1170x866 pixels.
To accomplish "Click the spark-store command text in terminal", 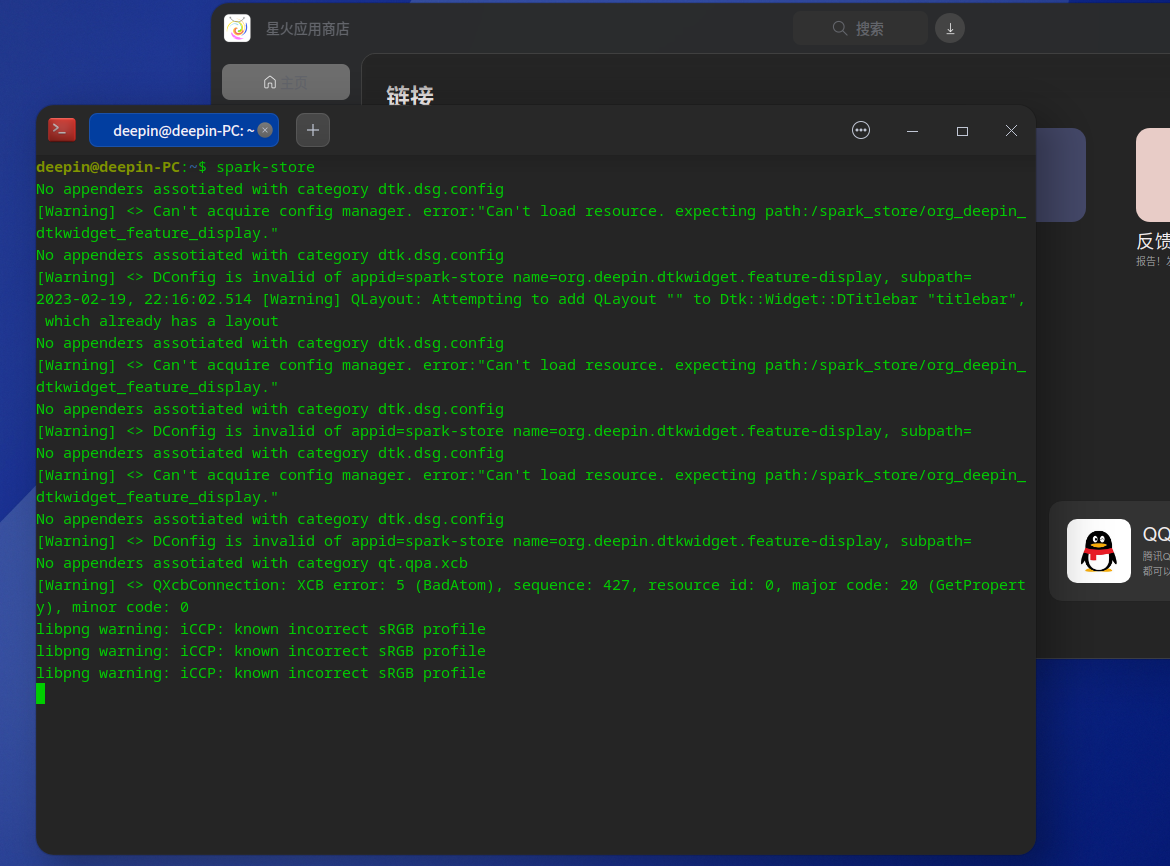I will (x=266, y=167).
